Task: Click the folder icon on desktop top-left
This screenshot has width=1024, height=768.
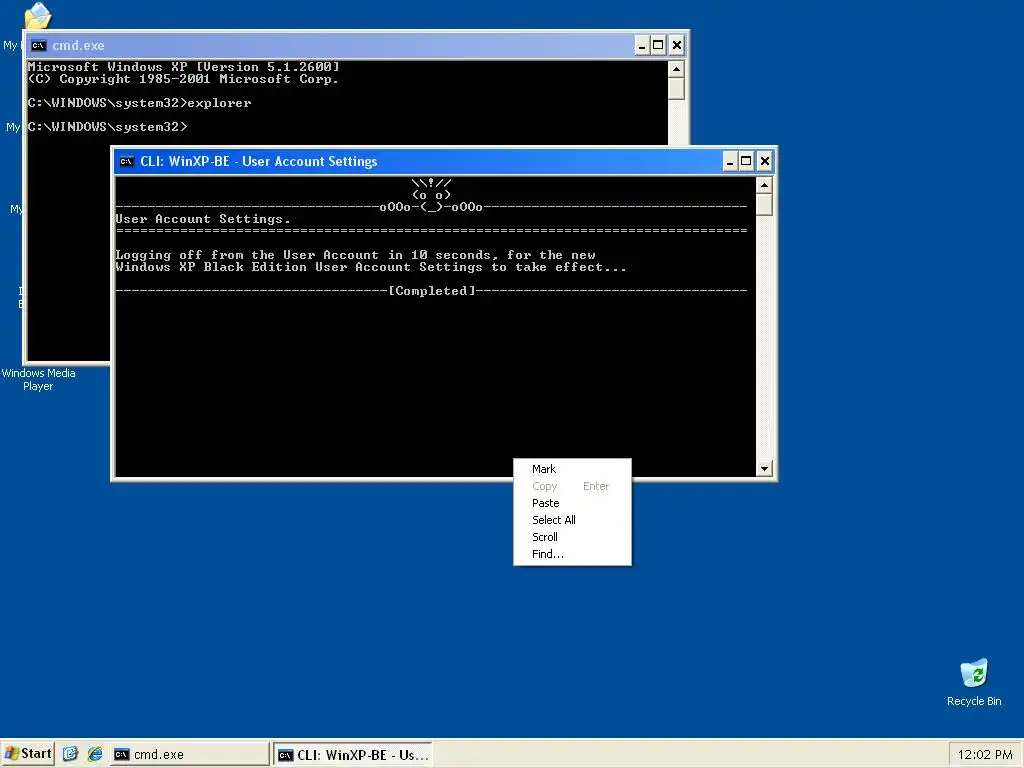Action: 38,16
